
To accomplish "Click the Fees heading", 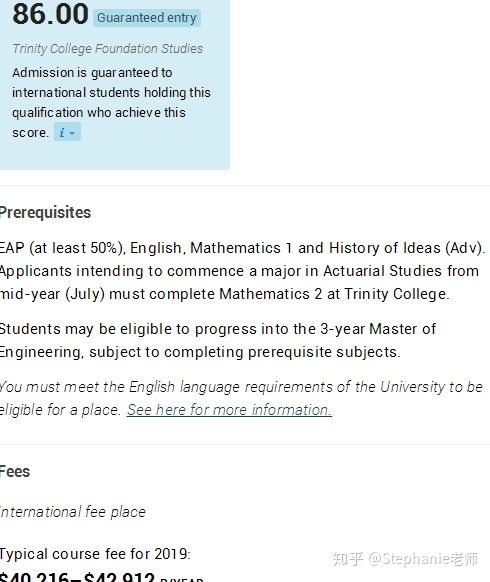I will (x=15, y=472).
